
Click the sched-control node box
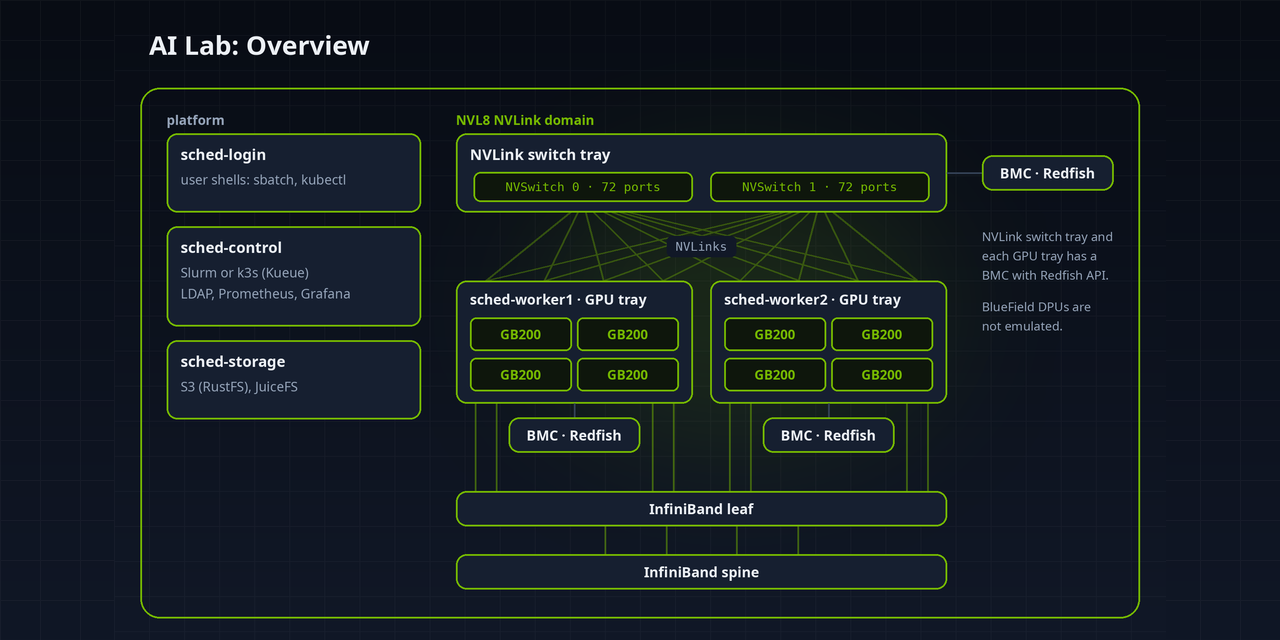(x=294, y=276)
